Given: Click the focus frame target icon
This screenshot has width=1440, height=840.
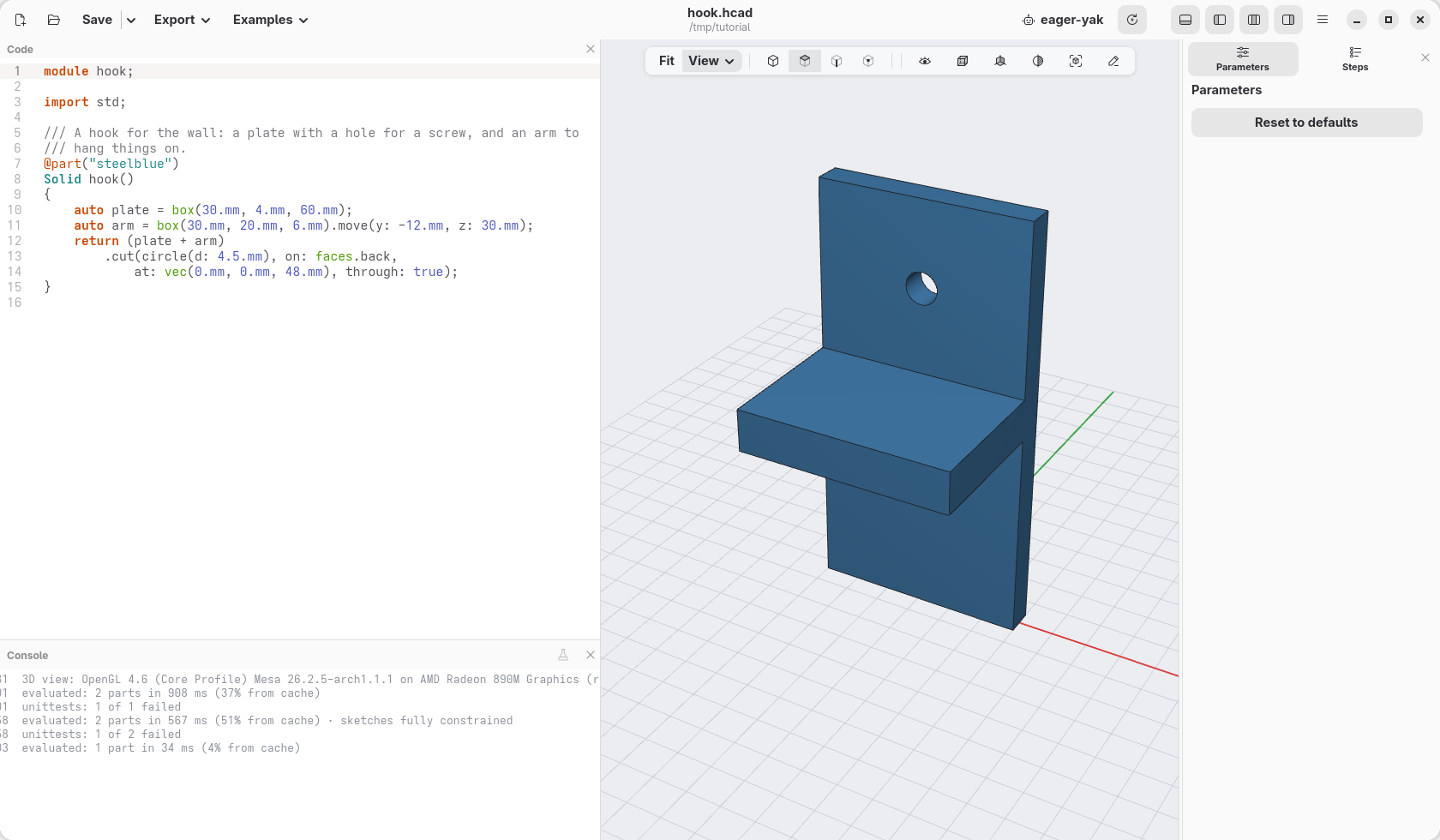Looking at the screenshot, I should (x=1076, y=61).
